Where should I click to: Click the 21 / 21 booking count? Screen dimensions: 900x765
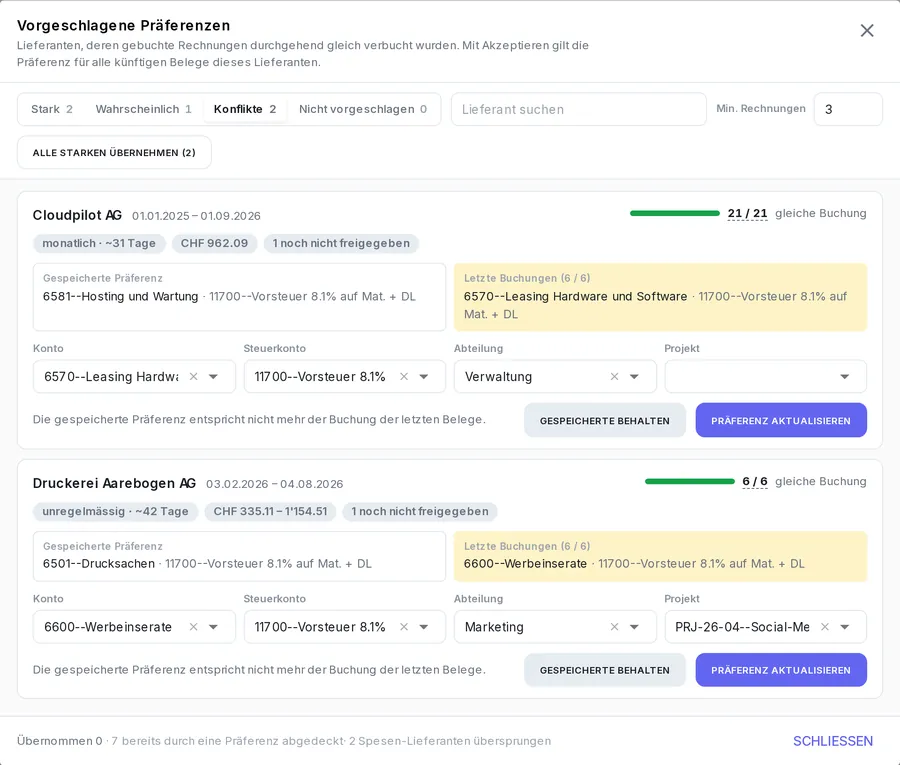click(747, 213)
